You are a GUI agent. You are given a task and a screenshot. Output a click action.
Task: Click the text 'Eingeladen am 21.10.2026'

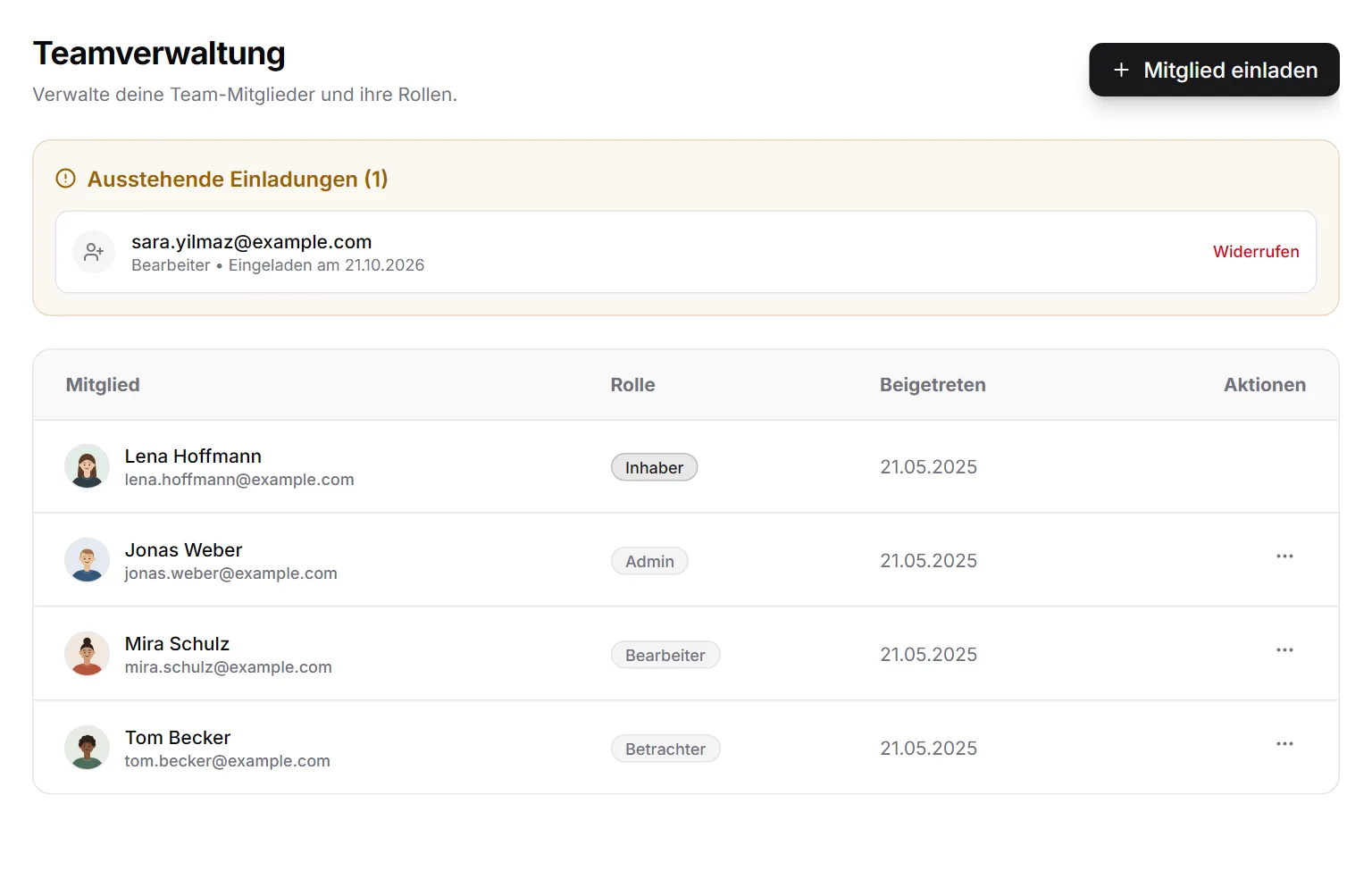coord(326,265)
